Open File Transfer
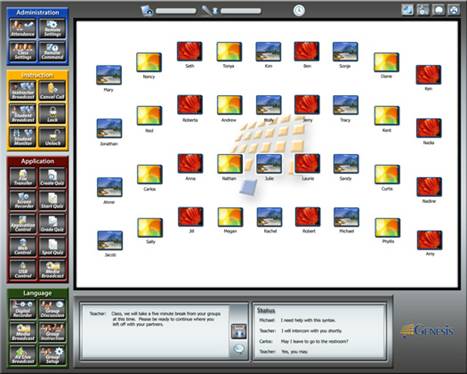 [23, 177]
